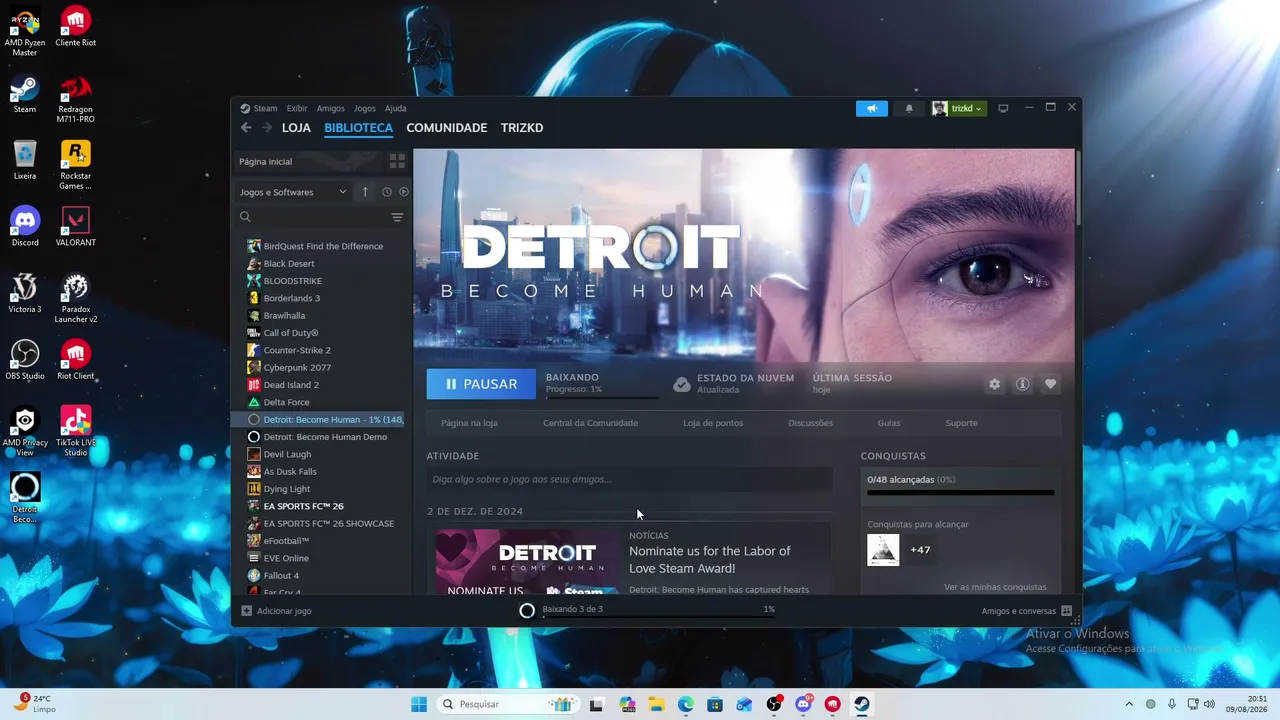Open the Amigos menu
This screenshot has width=1280, height=720.
tap(330, 108)
